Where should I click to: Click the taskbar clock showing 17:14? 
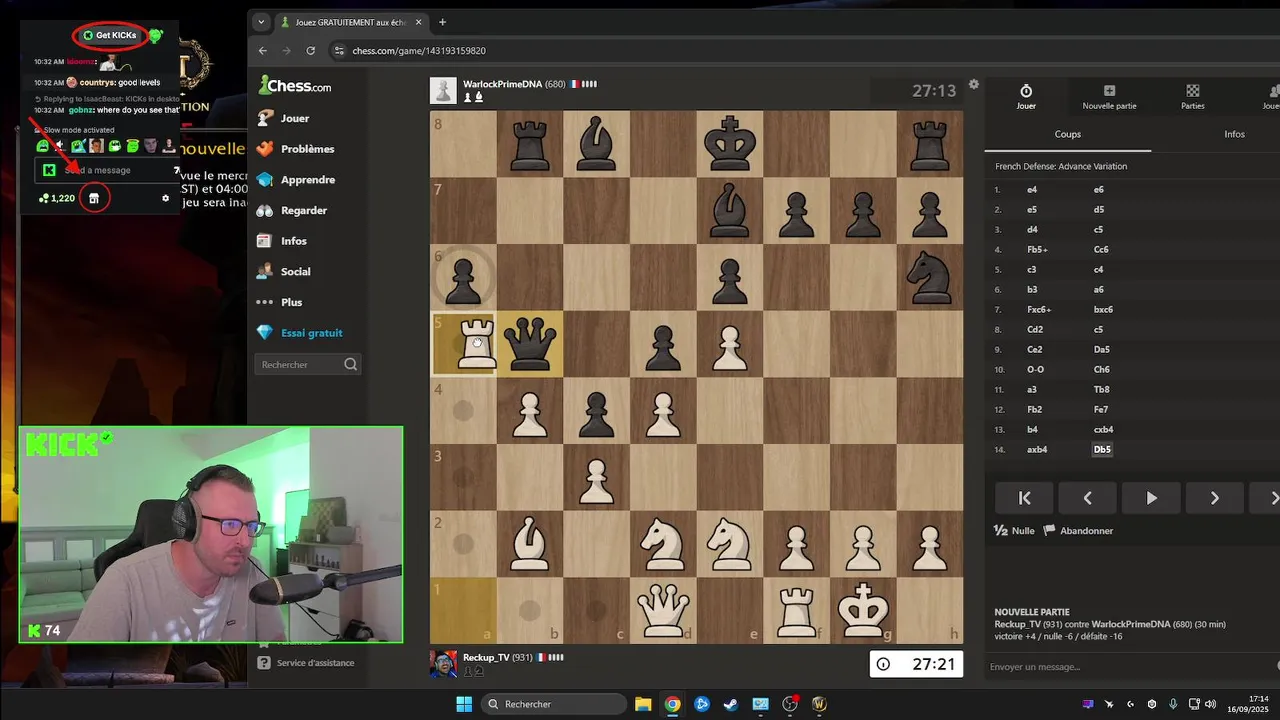click(1248, 704)
